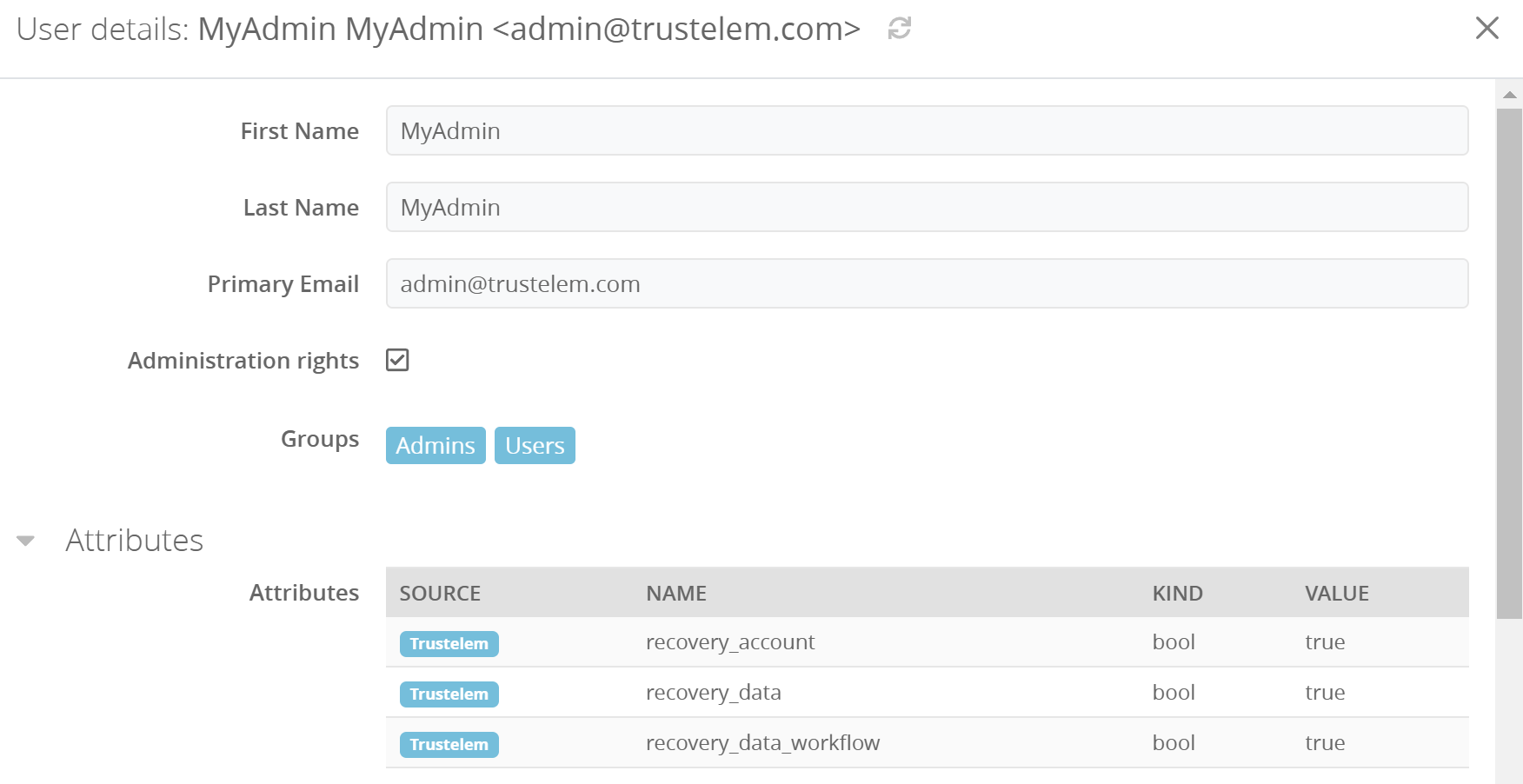Select the recovery_data attribute name
Screen dimensions: 1523x784
pos(714,693)
